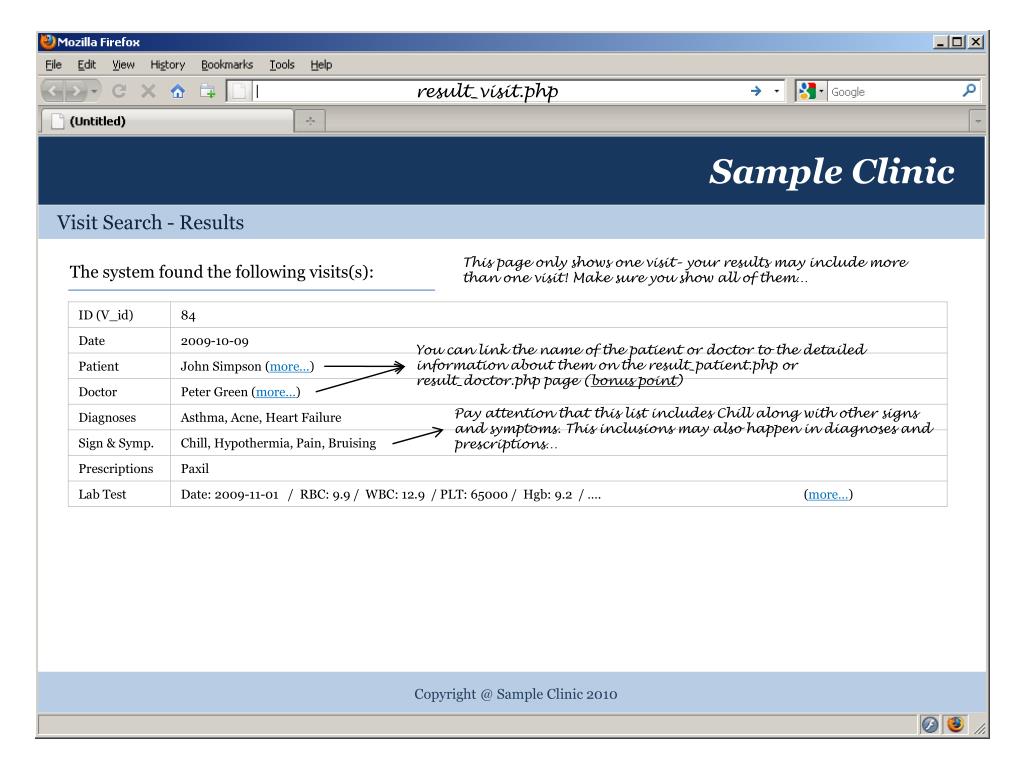Click the Firefox status bar icon
1024x768 pixels.
coord(955,724)
